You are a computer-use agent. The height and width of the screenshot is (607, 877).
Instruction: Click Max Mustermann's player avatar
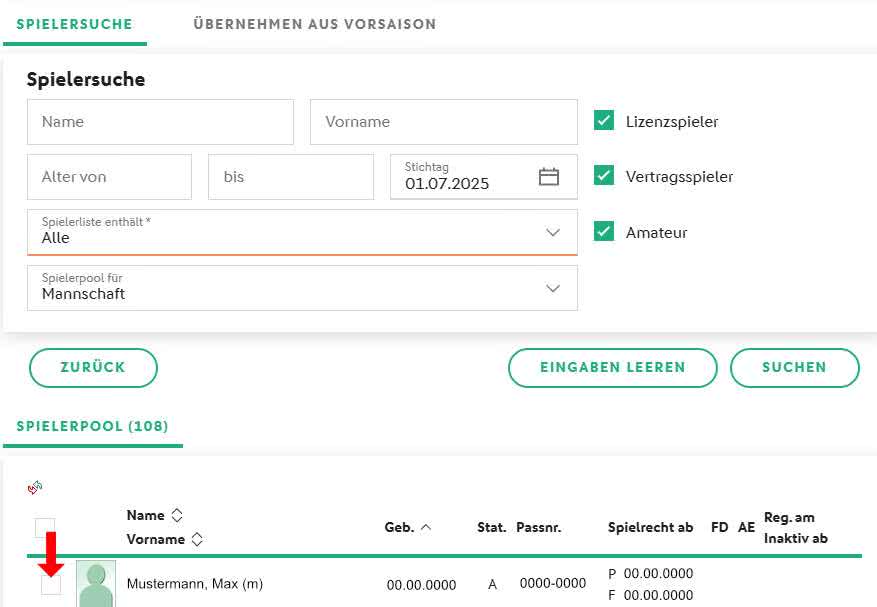coord(96,584)
